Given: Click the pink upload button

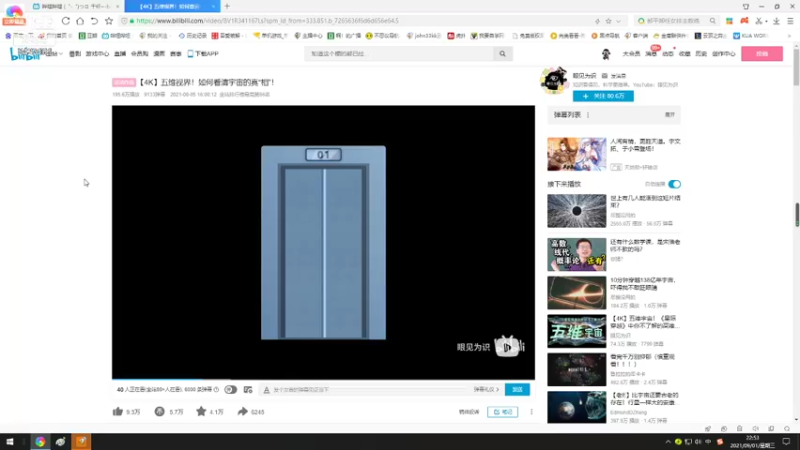Looking at the screenshot, I should [762, 54].
